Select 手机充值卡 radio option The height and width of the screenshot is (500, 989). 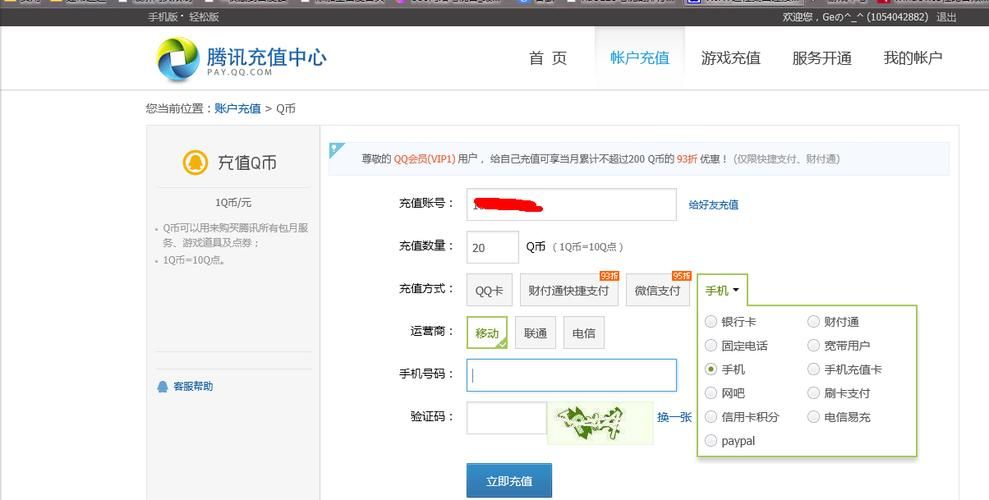(x=814, y=369)
